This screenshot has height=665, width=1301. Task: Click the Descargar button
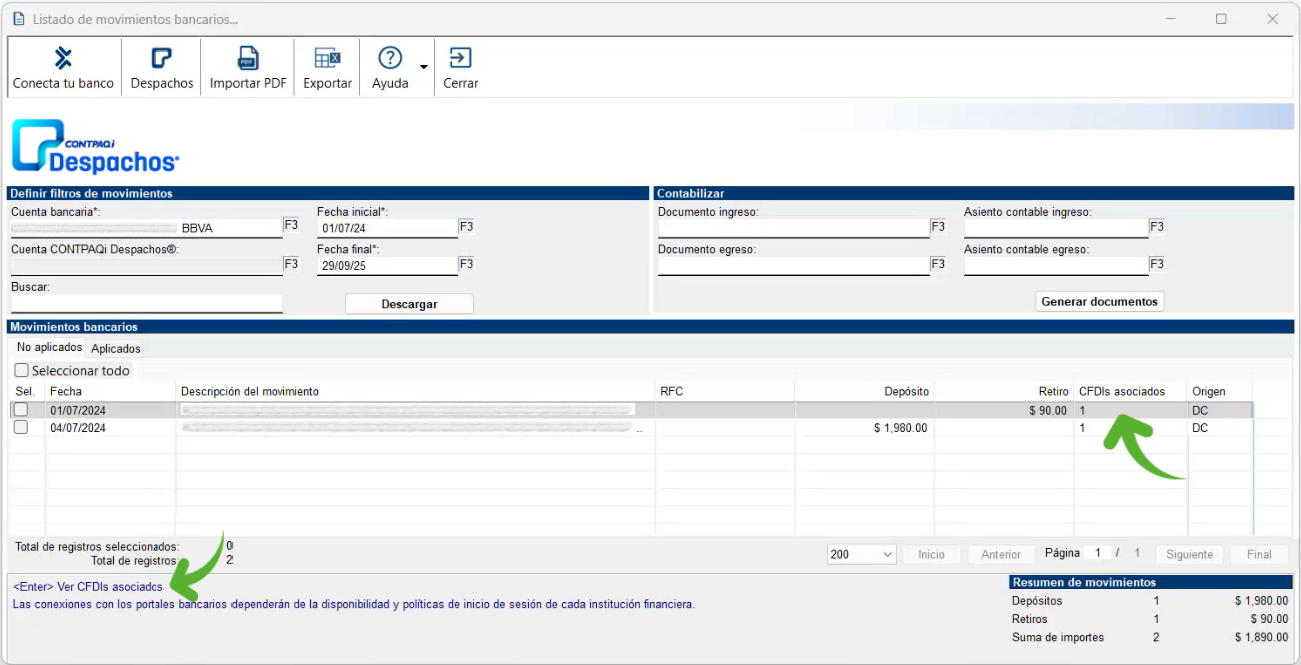(409, 304)
